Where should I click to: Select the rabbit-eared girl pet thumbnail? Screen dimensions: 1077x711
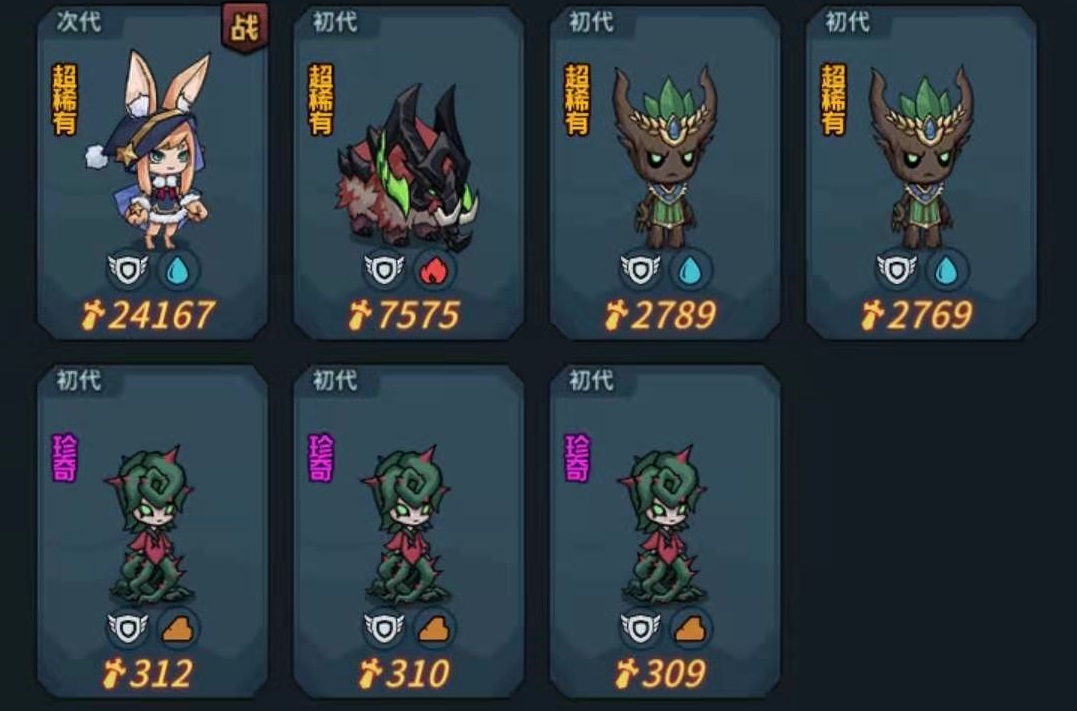tap(152, 172)
